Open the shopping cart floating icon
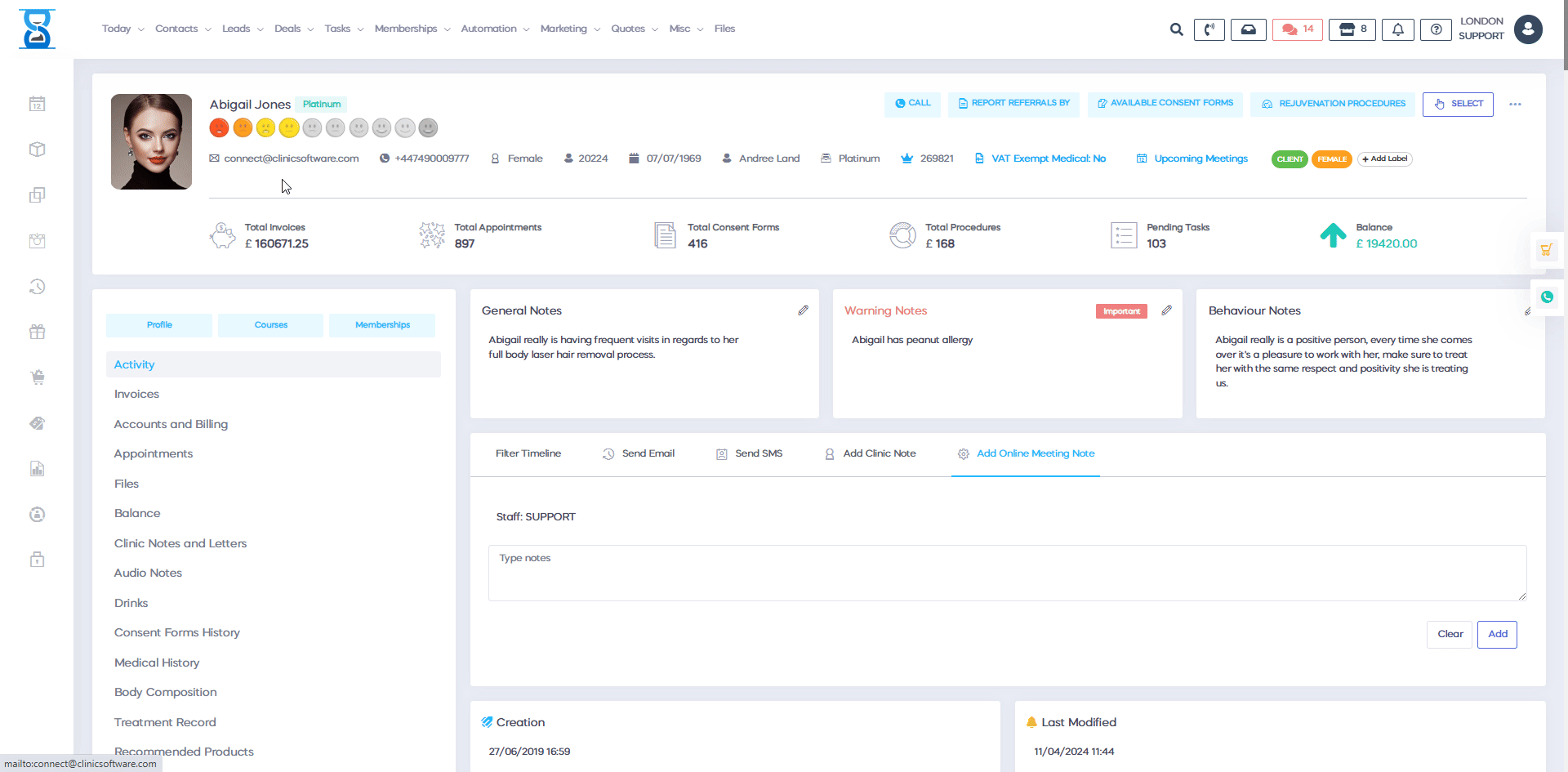1568x772 pixels. pyautogui.click(x=1546, y=250)
